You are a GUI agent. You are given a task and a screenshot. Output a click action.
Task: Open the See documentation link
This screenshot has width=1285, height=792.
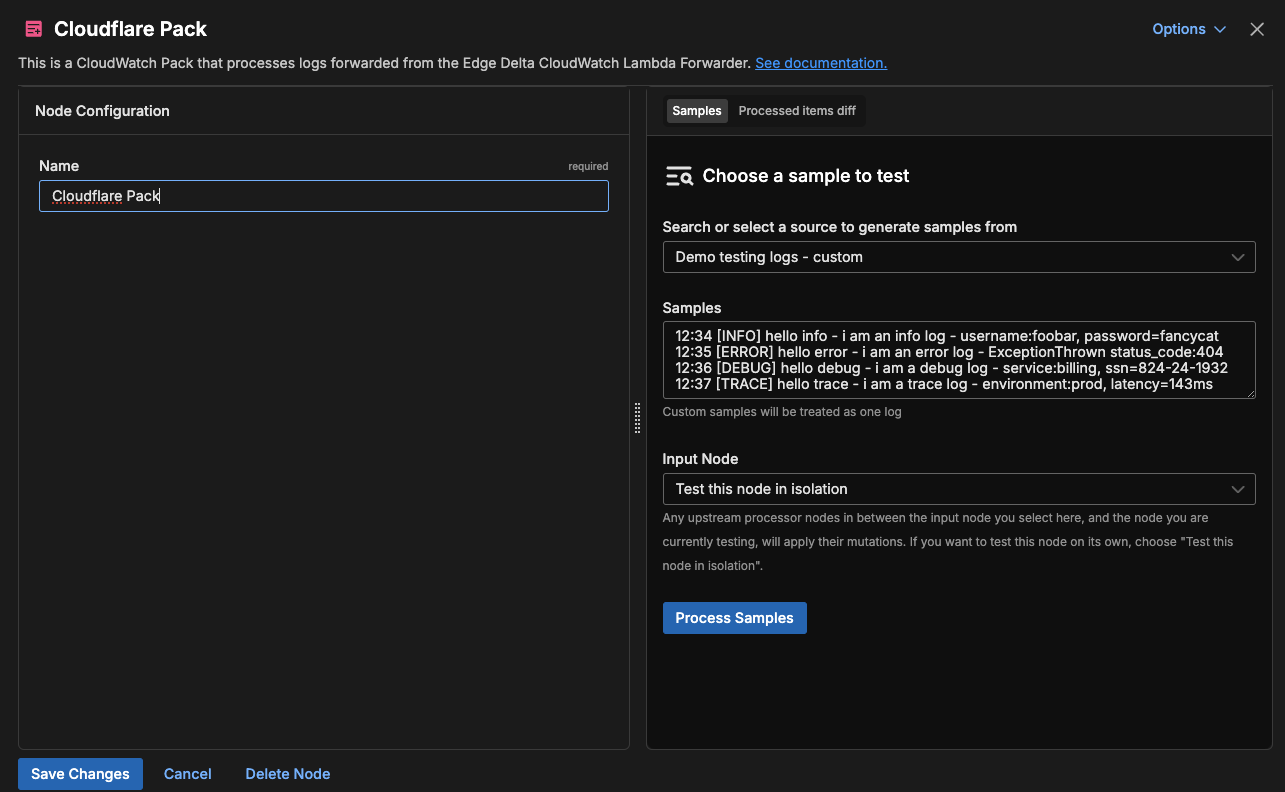(820, 63)
